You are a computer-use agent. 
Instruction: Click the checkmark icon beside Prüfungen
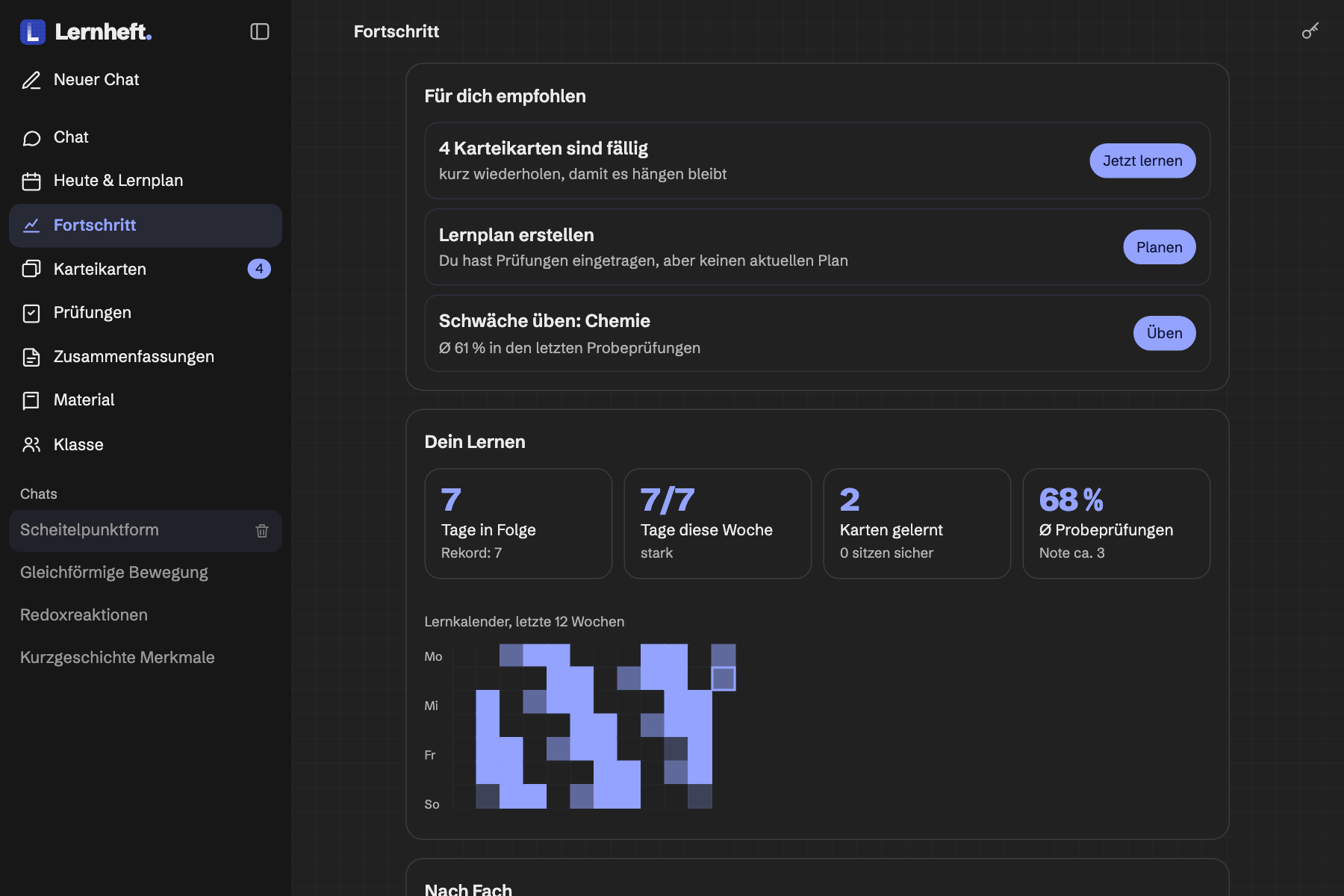pos(31,313)
